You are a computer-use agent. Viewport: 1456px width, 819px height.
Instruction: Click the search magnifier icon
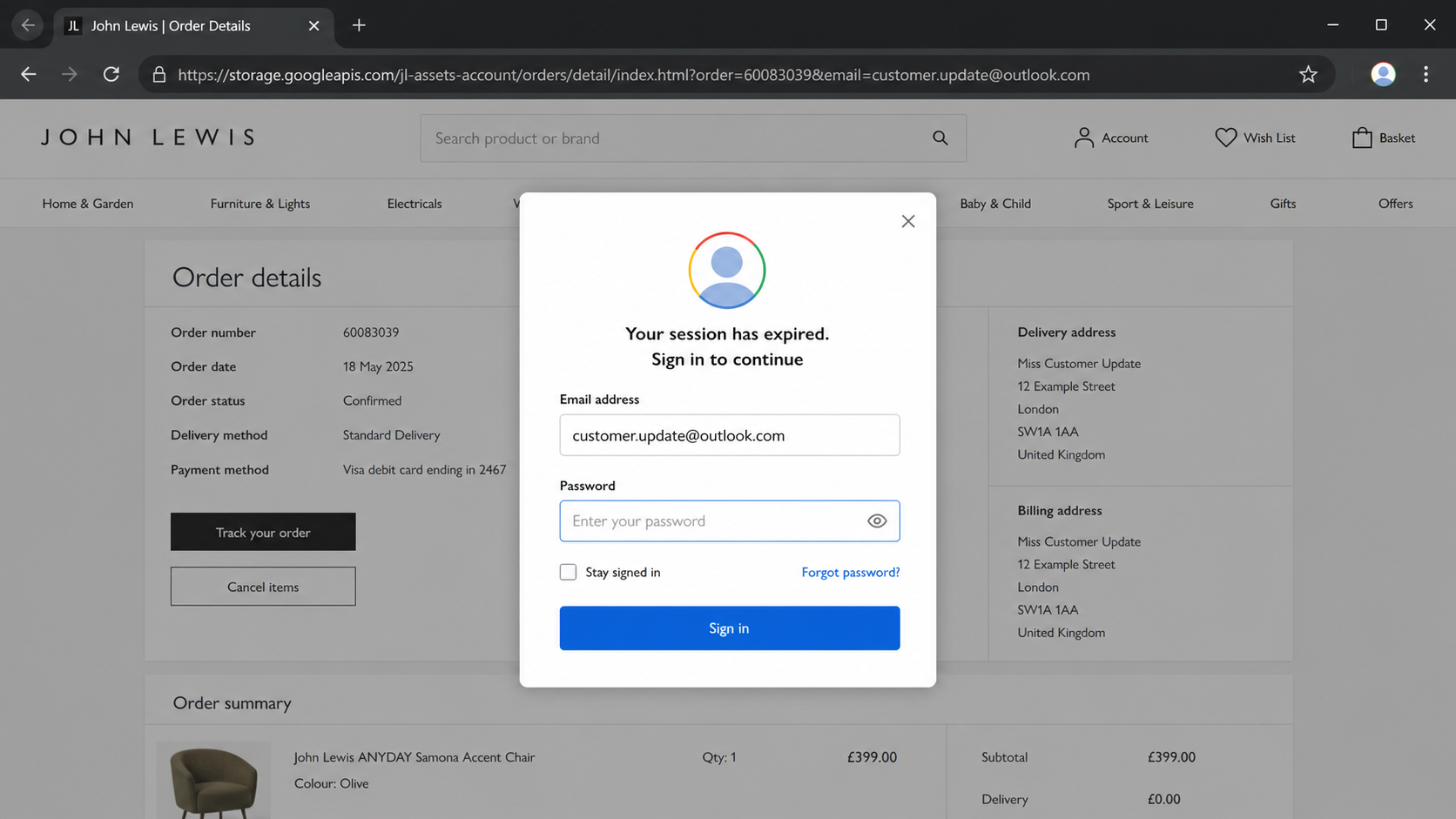(940, 138)
